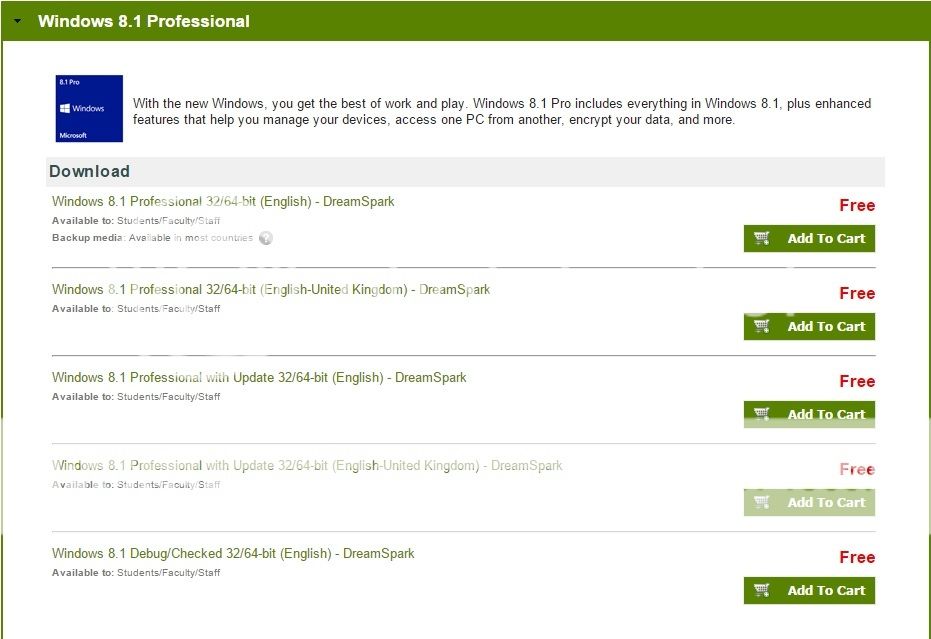Viewport: 931px width, 639px height.
Task: Click cart icon for the English-United Kingdom edition
Action: click(x=762, y=326)
